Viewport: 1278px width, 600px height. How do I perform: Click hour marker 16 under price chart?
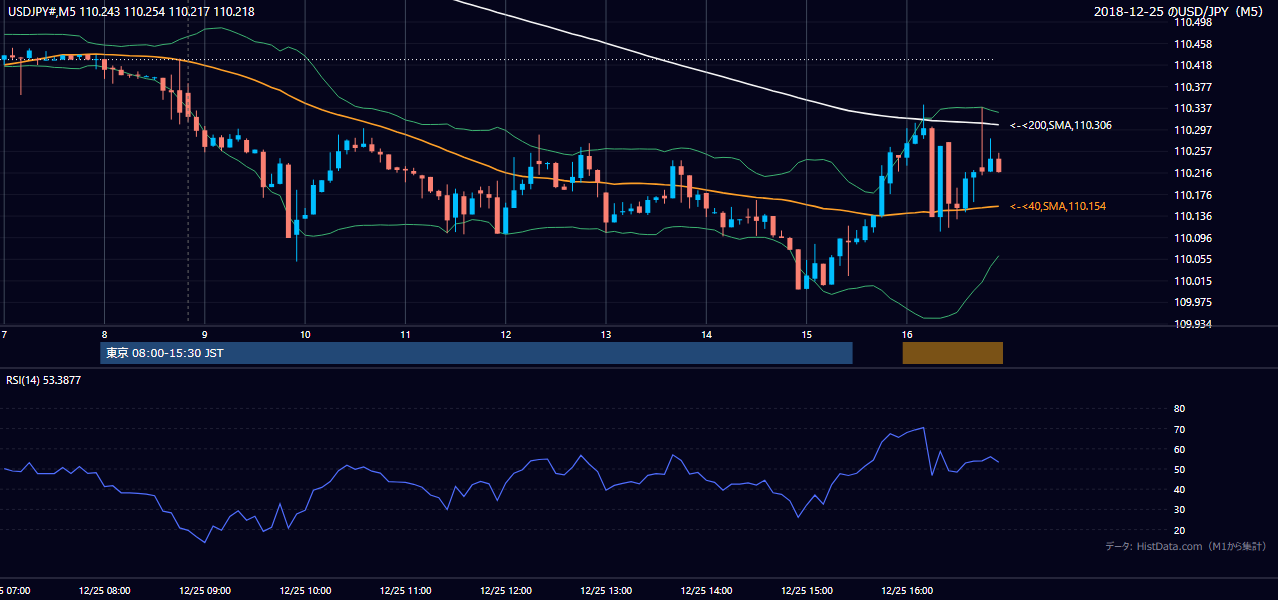[x=906, y=334]
